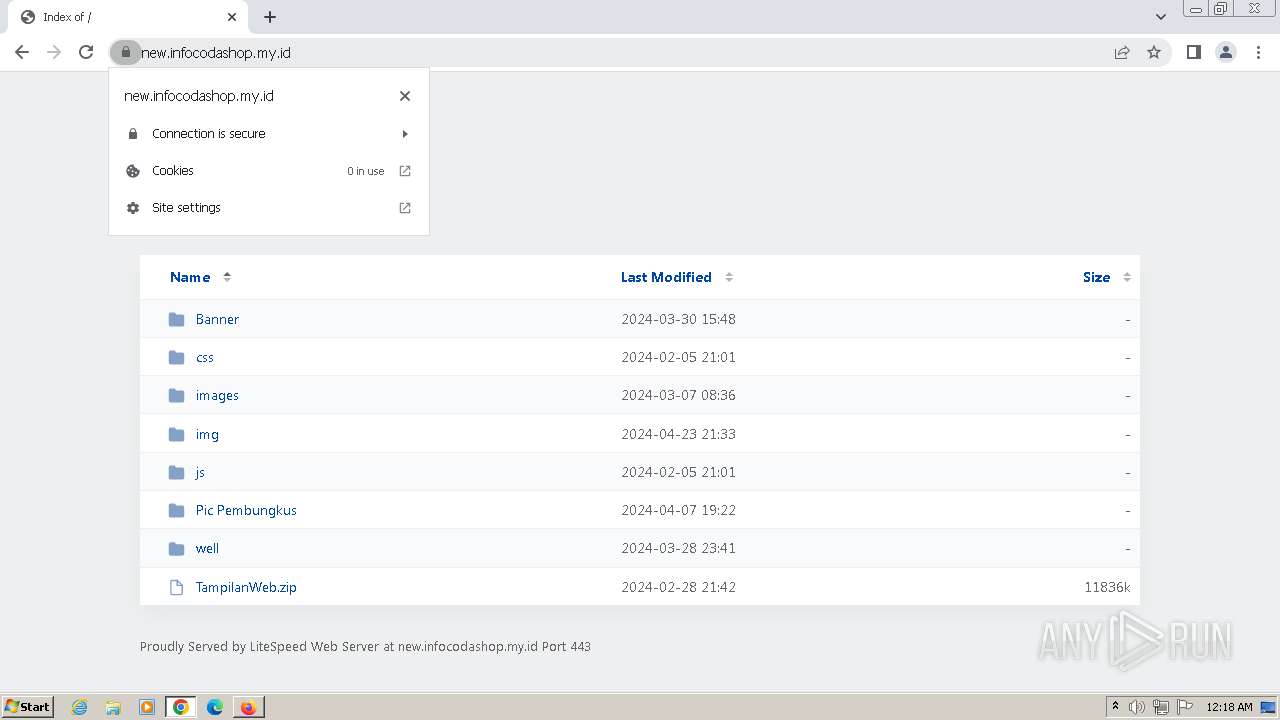The image size is (1280, 720).
Task: Switch to Chrome in the taskbar
Action: pos(181,707)
